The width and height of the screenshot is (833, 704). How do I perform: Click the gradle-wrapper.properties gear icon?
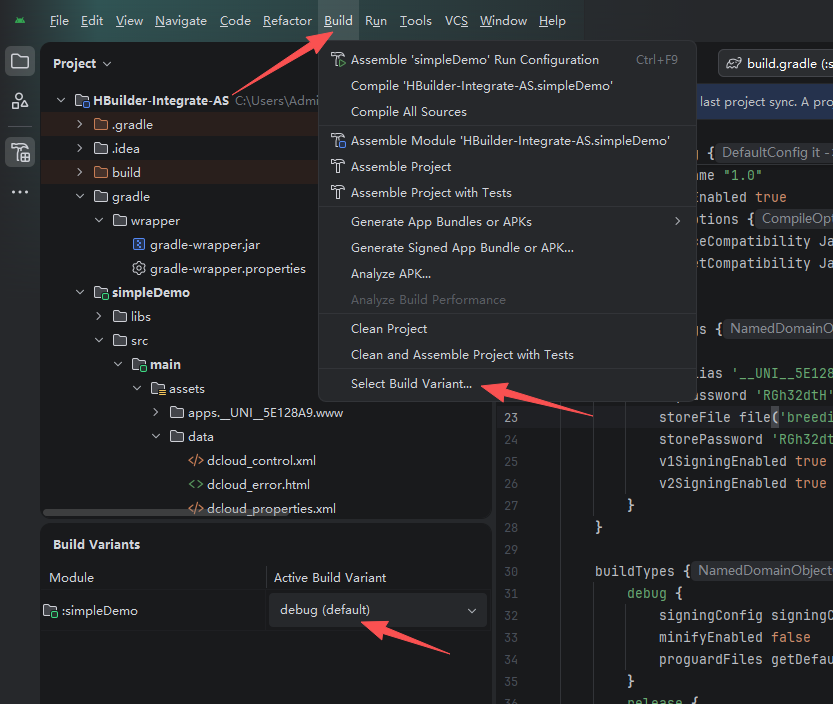point(138,268)
